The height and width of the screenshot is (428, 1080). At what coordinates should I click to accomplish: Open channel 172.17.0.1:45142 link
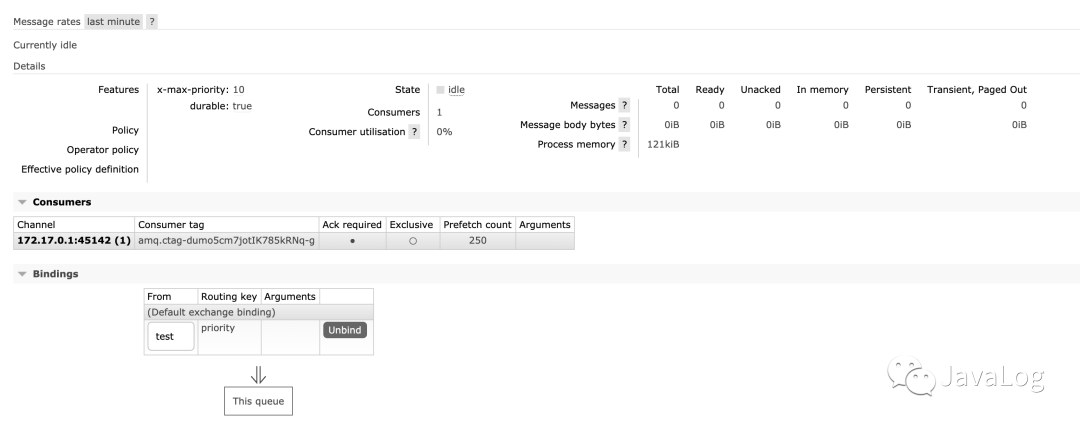pyautogui.click(x=74, y=241)
